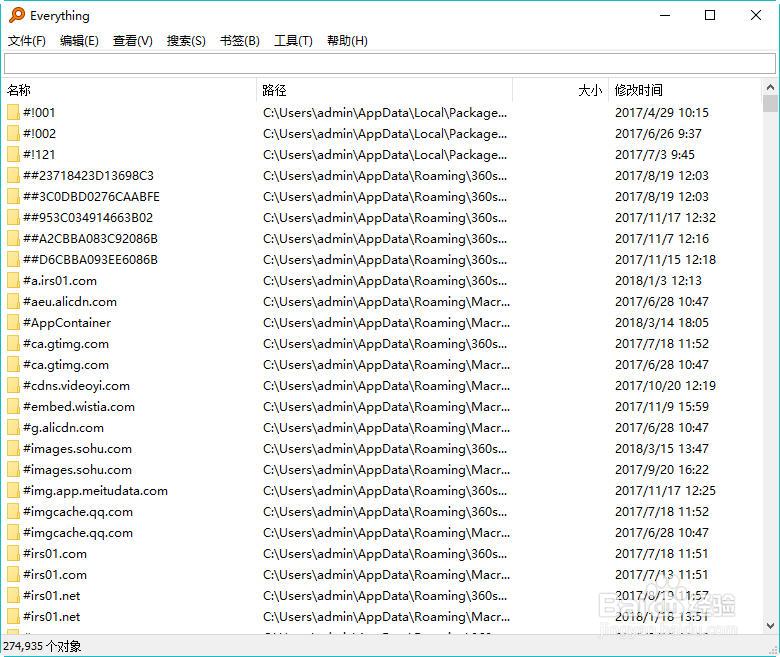
Task: Select the #!002 folder name
Action: coord(39,133)
